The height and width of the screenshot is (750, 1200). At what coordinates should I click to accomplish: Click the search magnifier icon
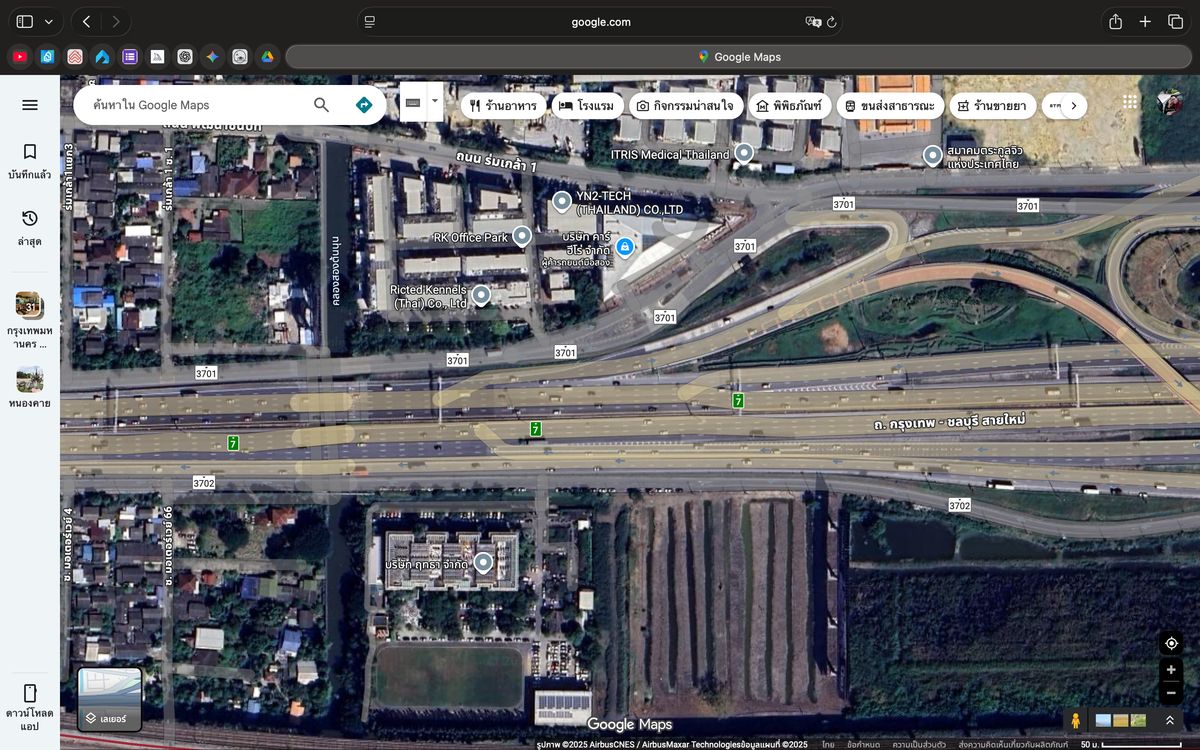coord(321,105)
